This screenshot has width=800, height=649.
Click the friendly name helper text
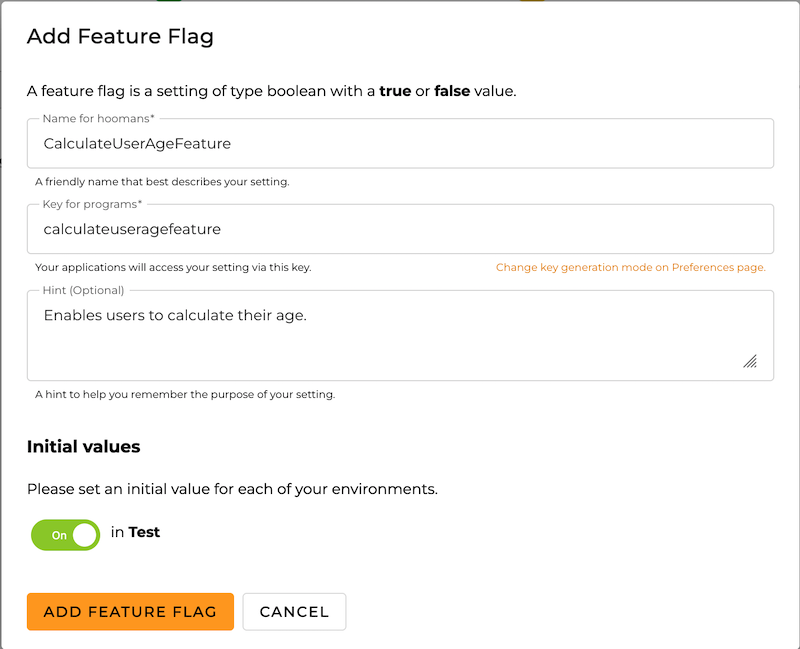pyautogui.click(x=158, y=181)
